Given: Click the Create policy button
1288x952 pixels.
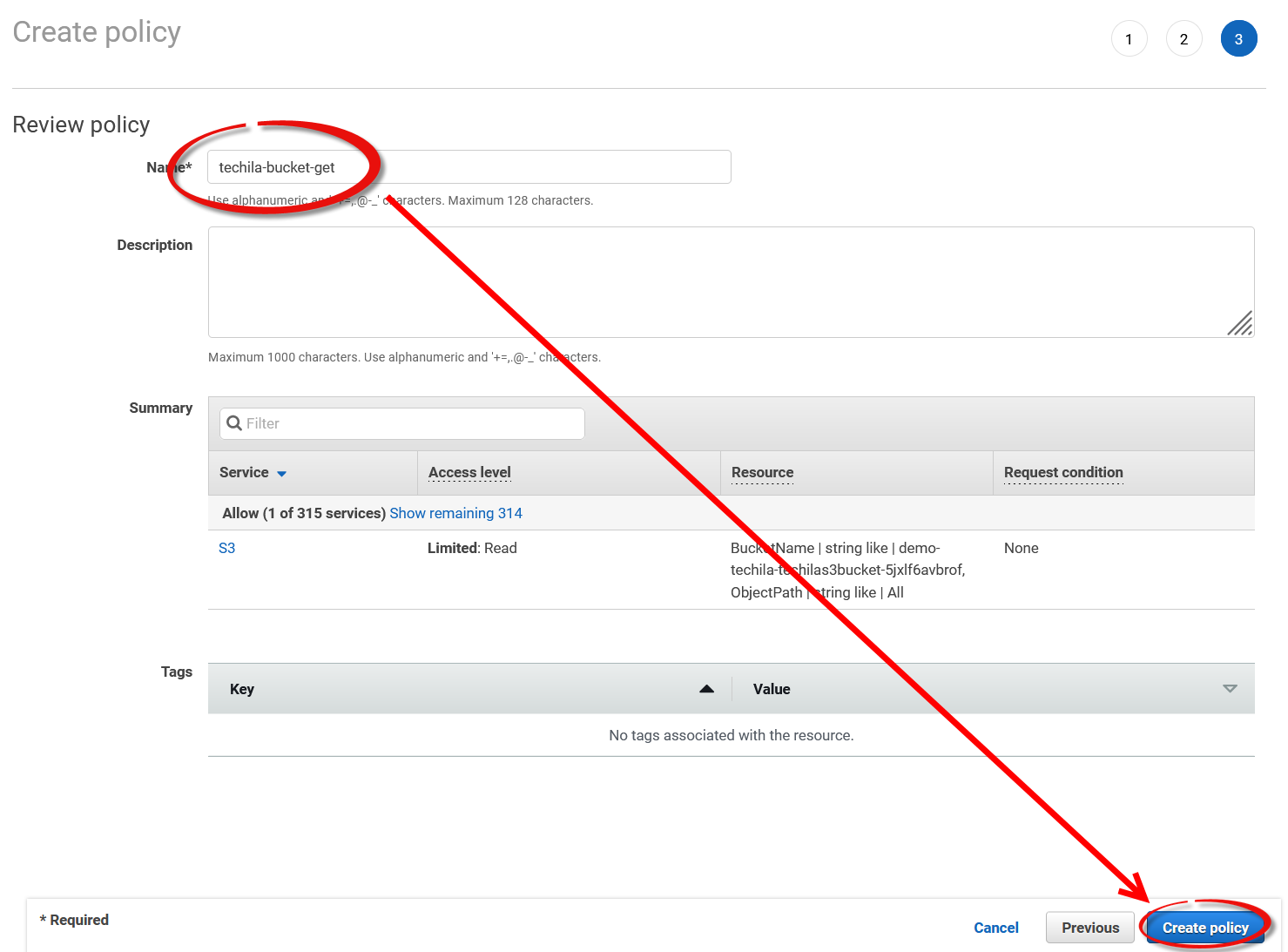Looking at the screenshot, I should point(1204,928).
